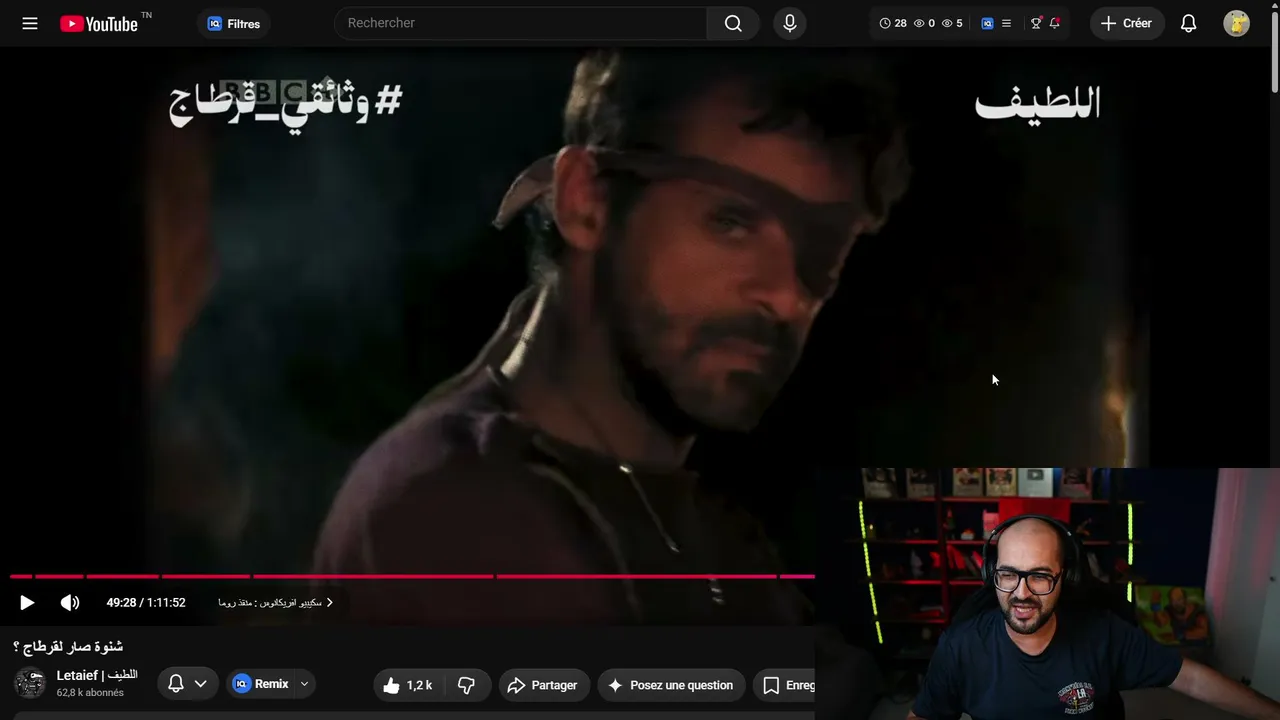The height and width of the screenshot is (720, 1280).
Task: Visit the Letaief channel name link
Action: coord(97,675)
